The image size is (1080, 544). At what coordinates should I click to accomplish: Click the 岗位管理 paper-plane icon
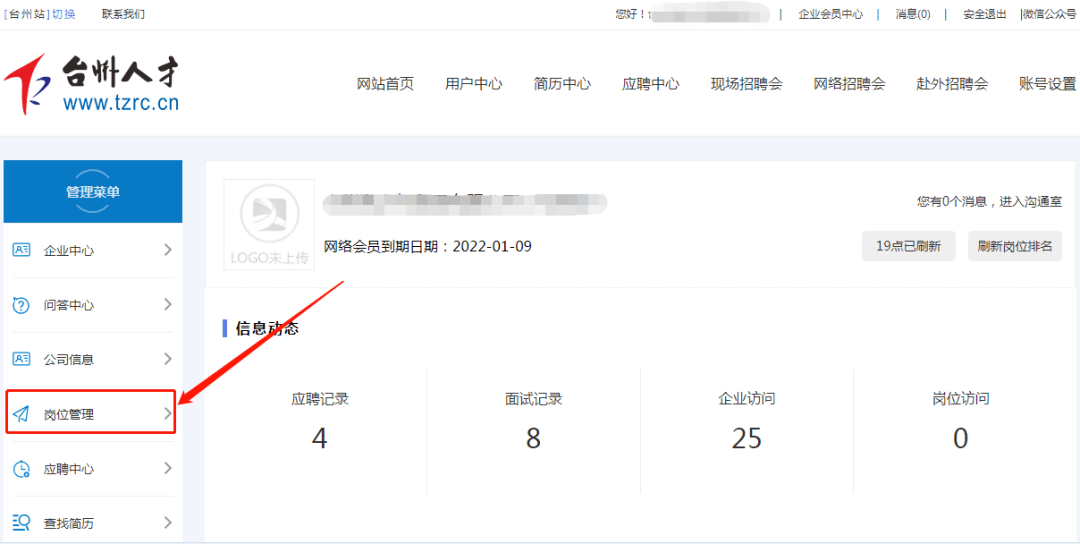(22, 414)
